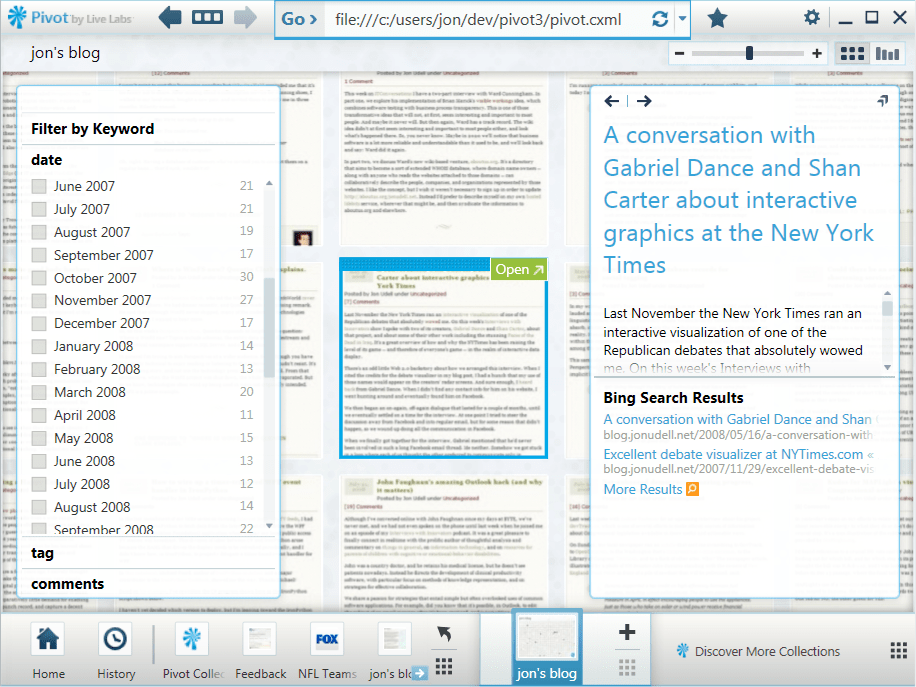Click the address bar URL field
Screen dimensions: 916x687
click(x=484, y=19)
